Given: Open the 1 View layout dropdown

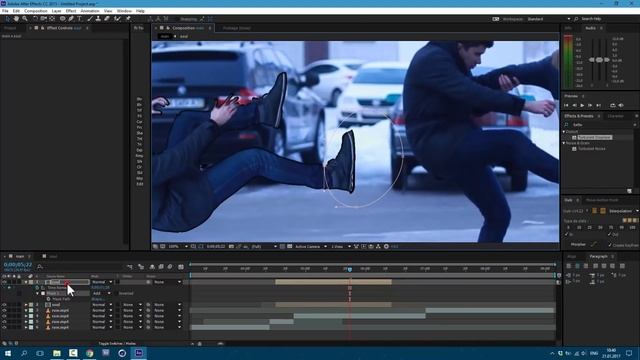Looking at the screenshot, I should click(341, 247).
